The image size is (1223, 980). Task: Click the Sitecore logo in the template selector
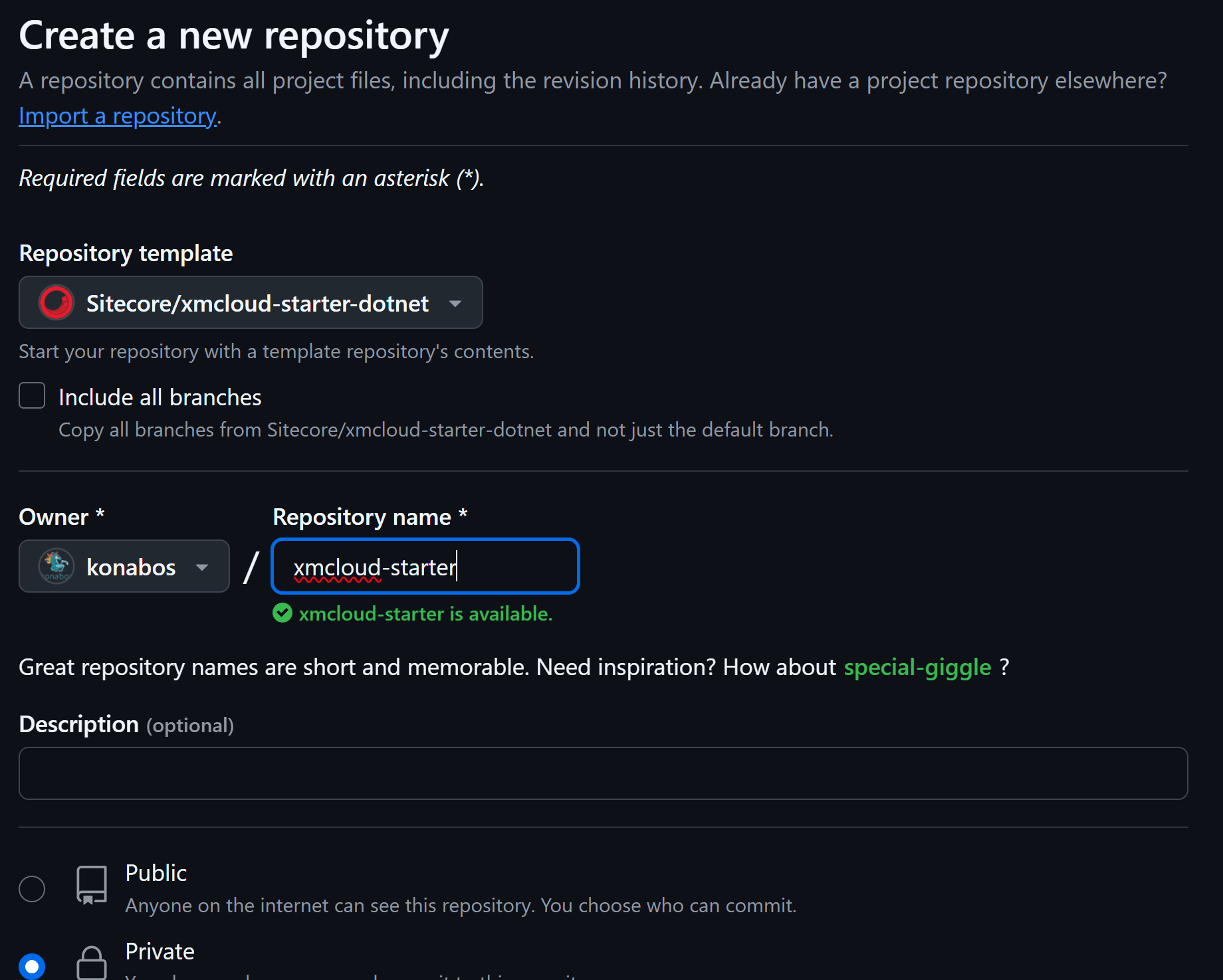click(x=56, y=303)
